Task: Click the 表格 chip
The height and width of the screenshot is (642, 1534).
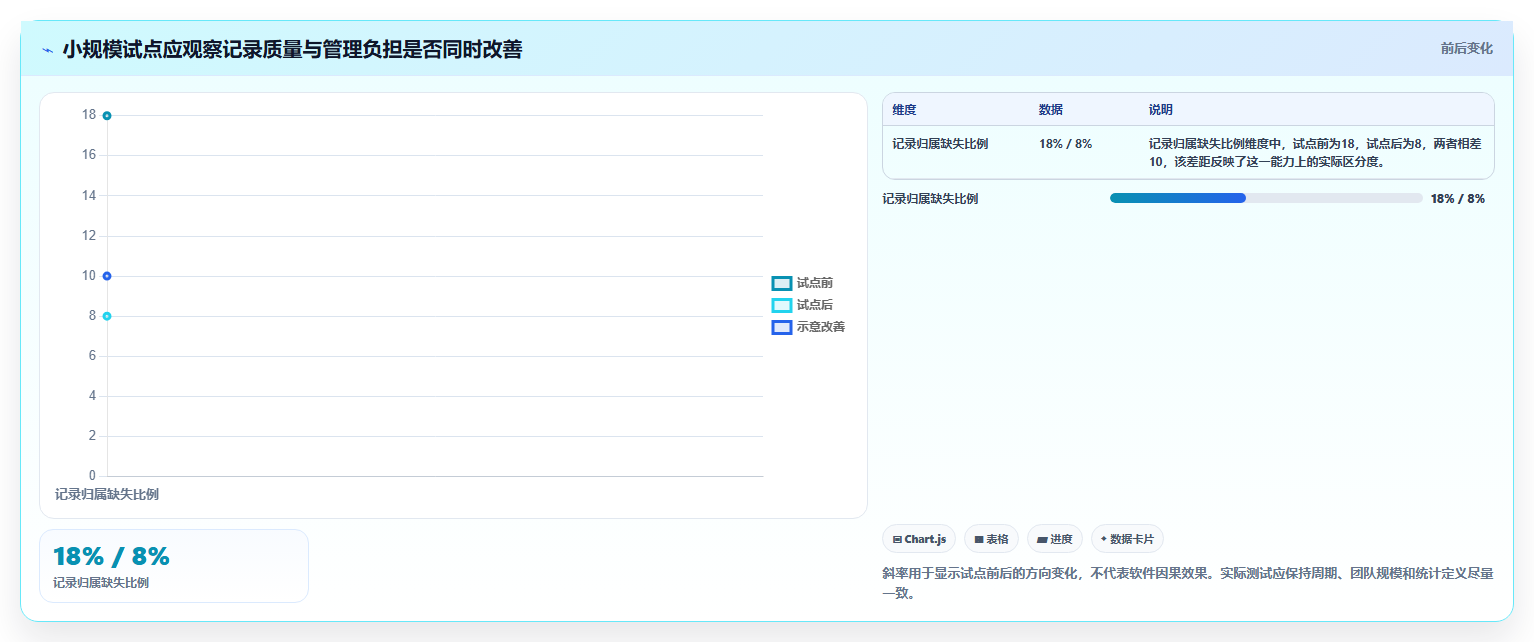Action: click(991, 539)
